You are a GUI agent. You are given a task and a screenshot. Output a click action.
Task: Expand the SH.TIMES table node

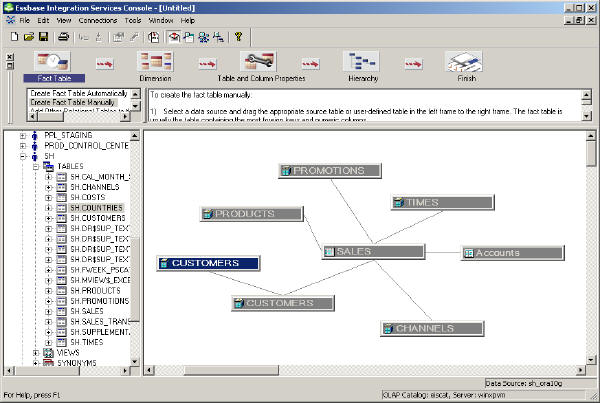coord(48,342)
